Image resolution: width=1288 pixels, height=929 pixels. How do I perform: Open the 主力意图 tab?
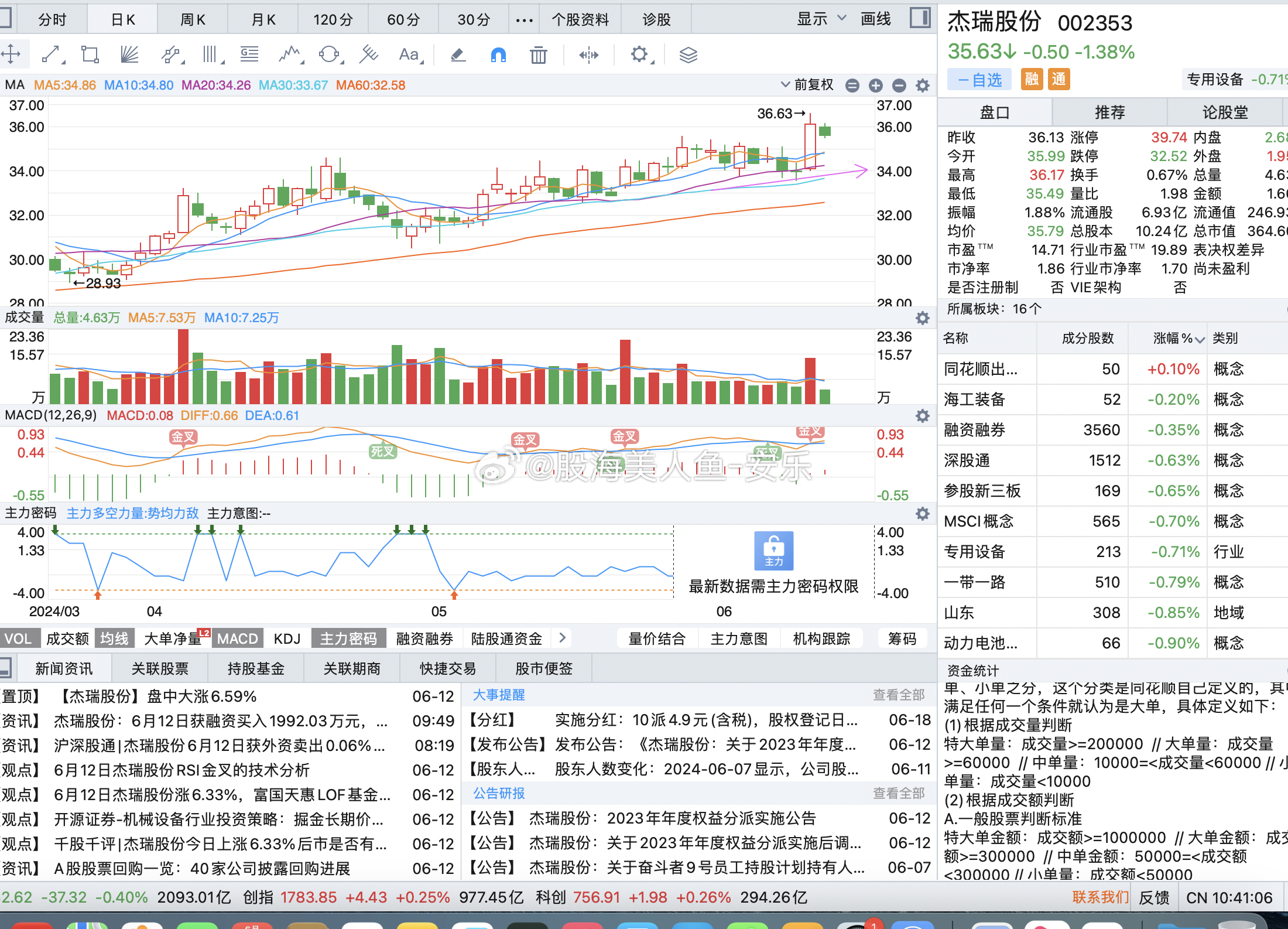click(739, 638)
